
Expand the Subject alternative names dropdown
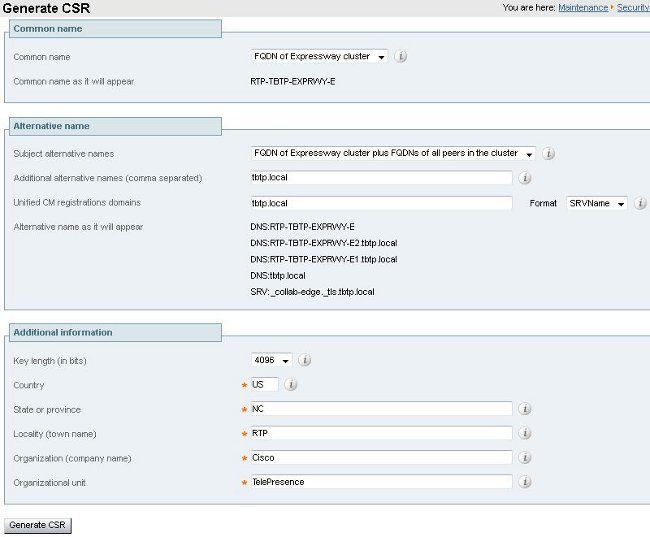393,154
